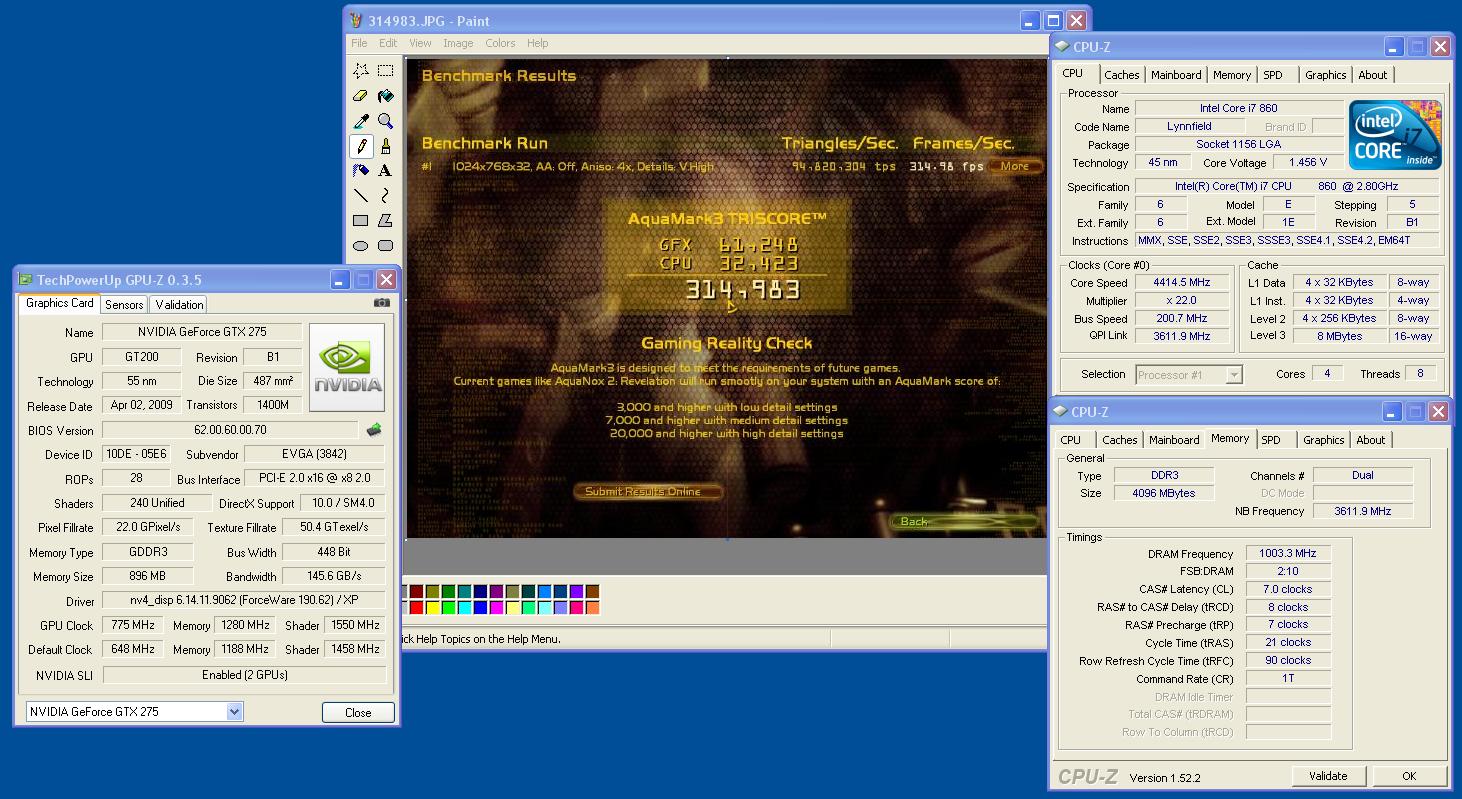Choose the Rounded Rectangle tool in Paint
The width and height of the screenshot is (1462, 799).
click(385, 246)
